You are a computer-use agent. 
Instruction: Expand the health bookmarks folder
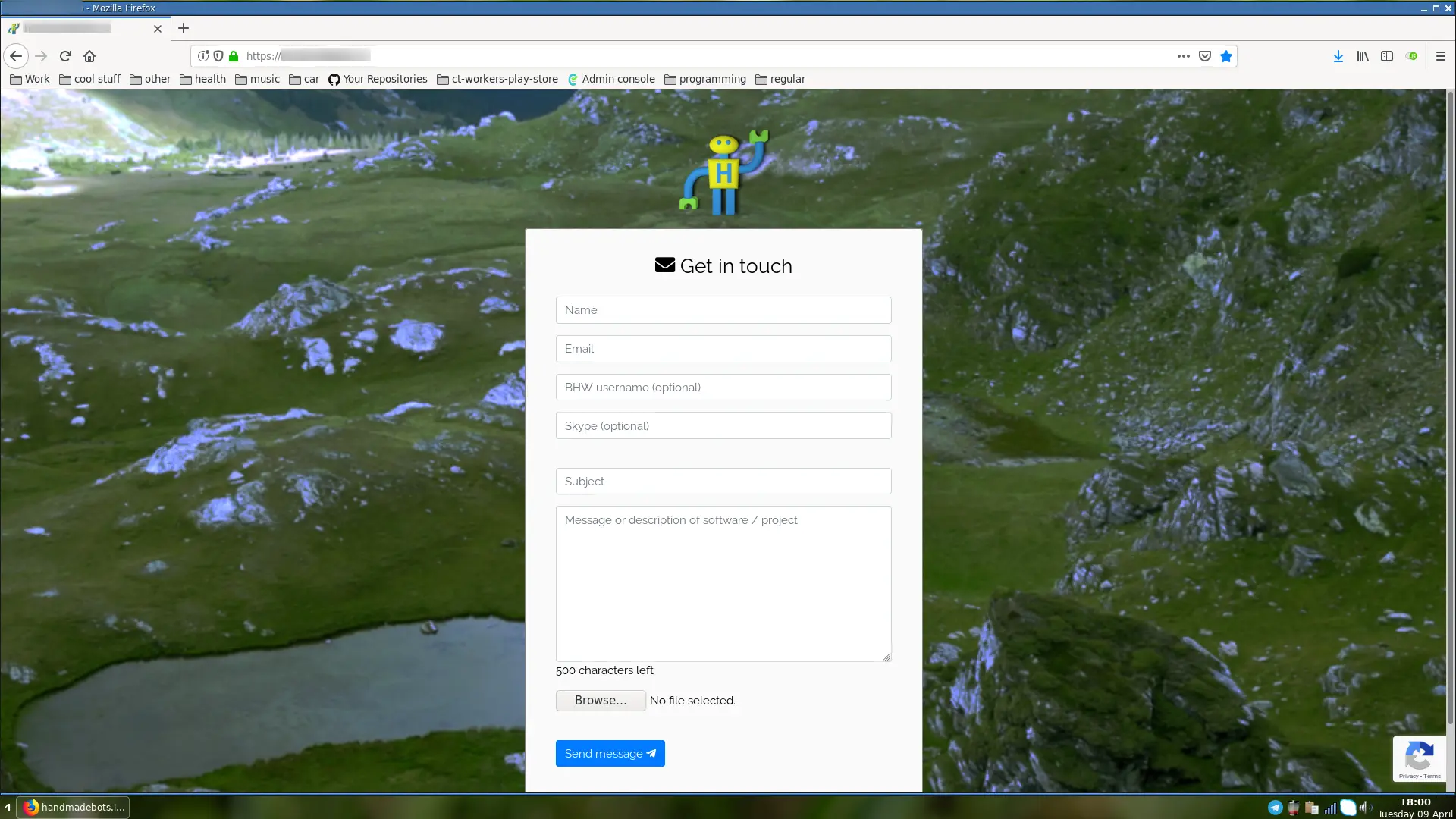tap(202, 79)
